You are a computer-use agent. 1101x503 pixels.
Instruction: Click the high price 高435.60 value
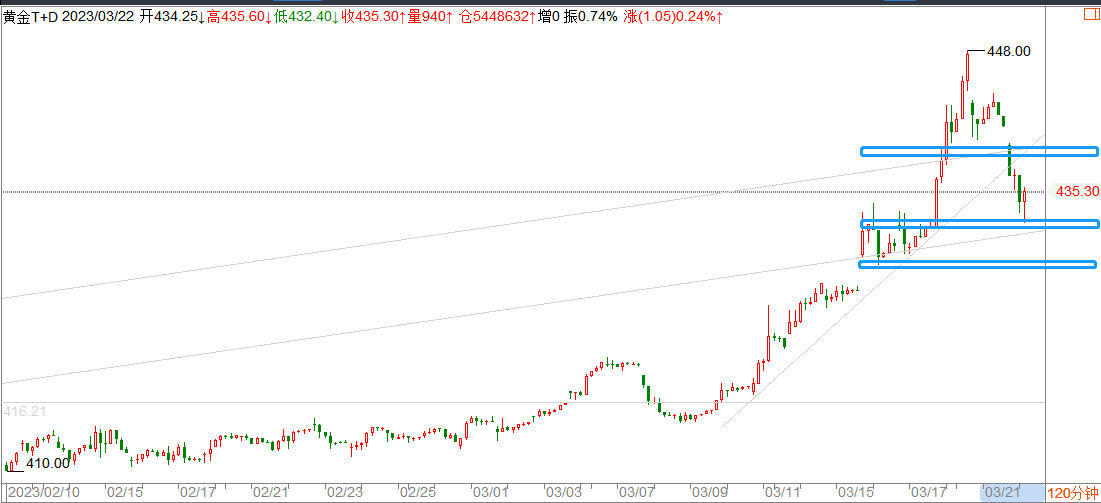pos(240,16)
